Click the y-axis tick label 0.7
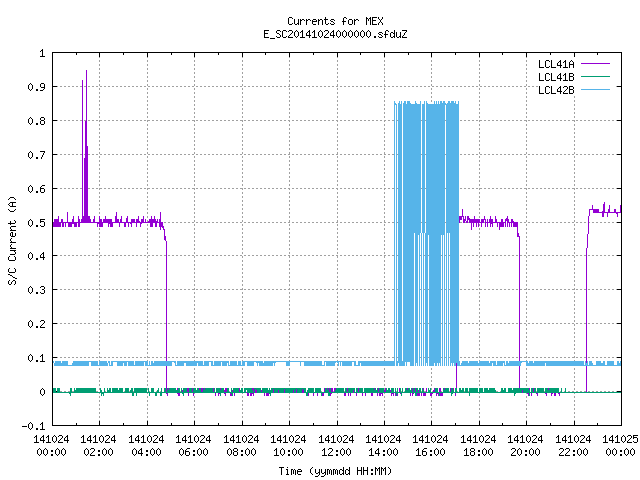The width and height of the screenshot is (640, 480). click(x=36, y=155)
